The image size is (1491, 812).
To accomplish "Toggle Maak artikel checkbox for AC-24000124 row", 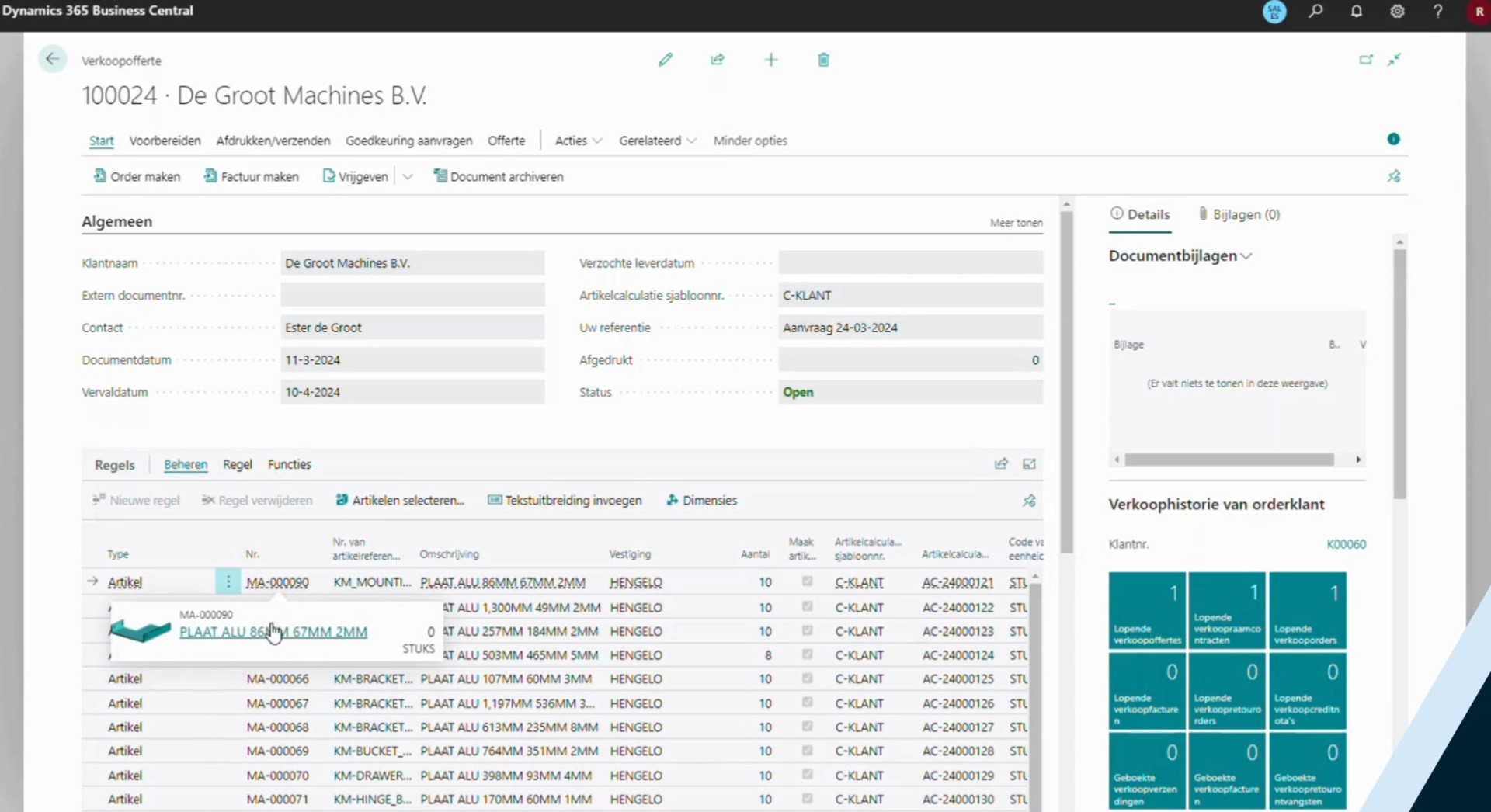I will coord(807,654).
